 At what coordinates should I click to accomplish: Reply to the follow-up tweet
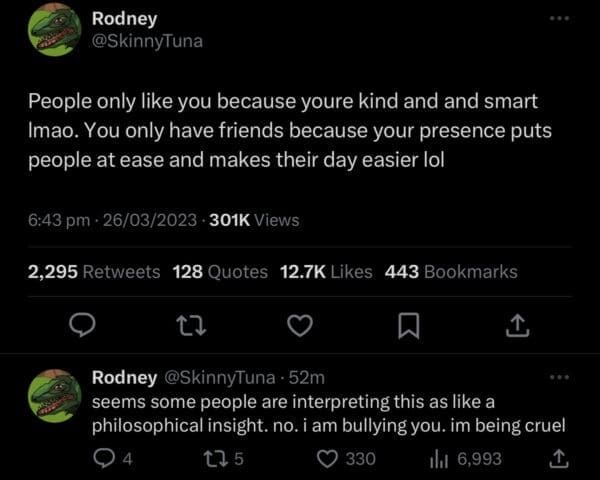click(99, 458)
